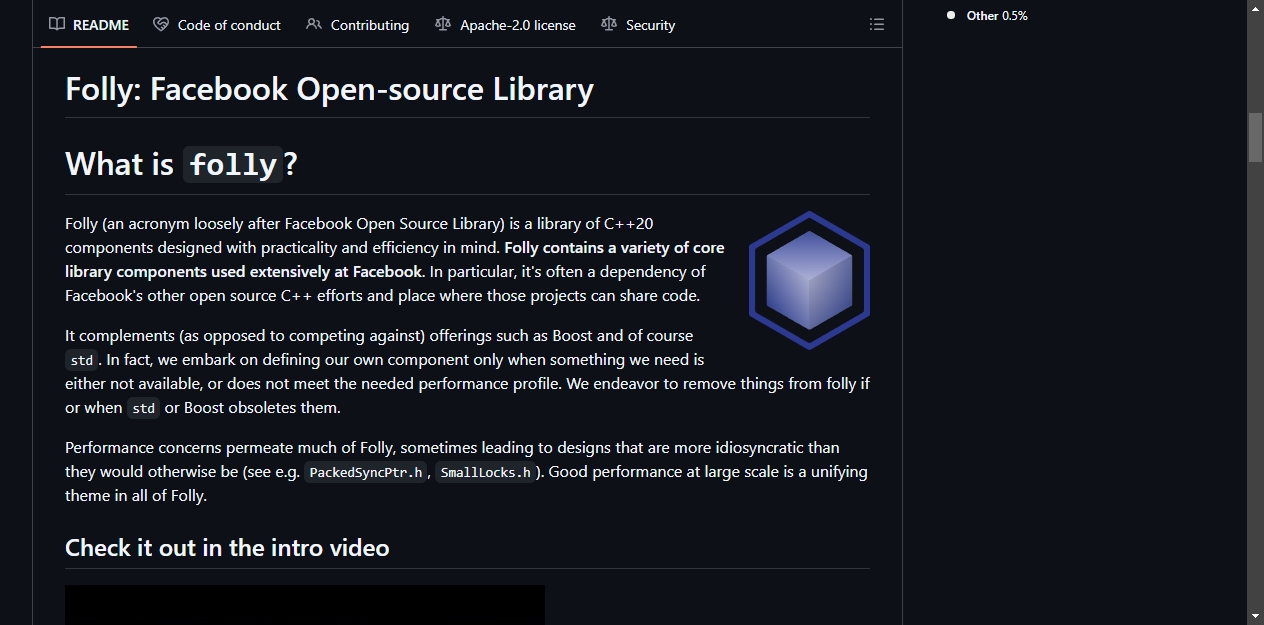Click the 'Folly: Facebook Open-source Library' heading

coord(329,89)
